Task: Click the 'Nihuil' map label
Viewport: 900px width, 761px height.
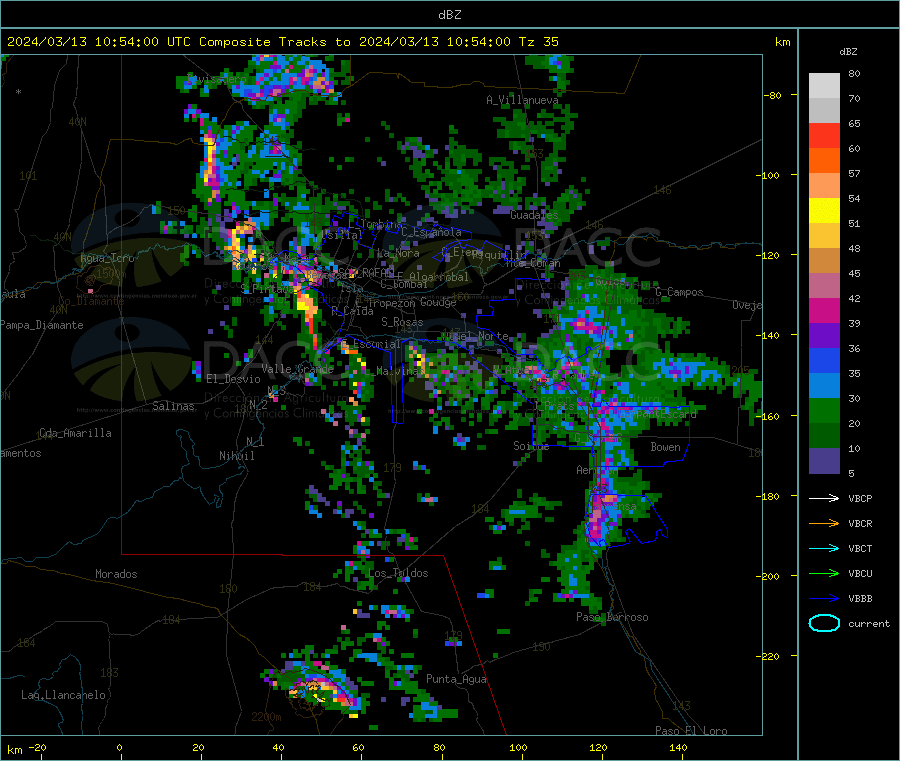Action: 236,456
